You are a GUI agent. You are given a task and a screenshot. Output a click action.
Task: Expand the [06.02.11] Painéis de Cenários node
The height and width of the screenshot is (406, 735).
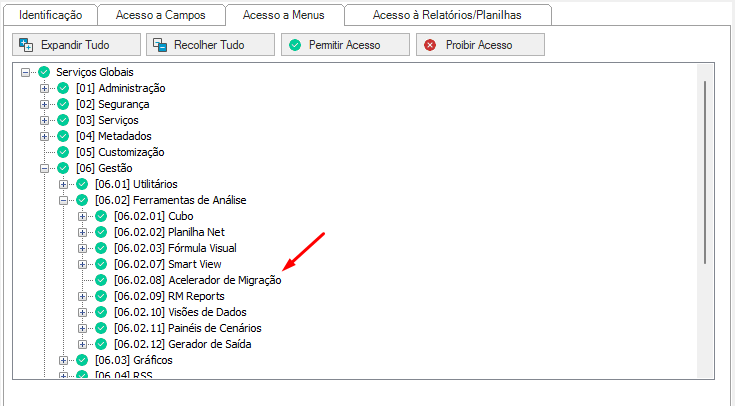pyautogui.click(x=82, y=328)
